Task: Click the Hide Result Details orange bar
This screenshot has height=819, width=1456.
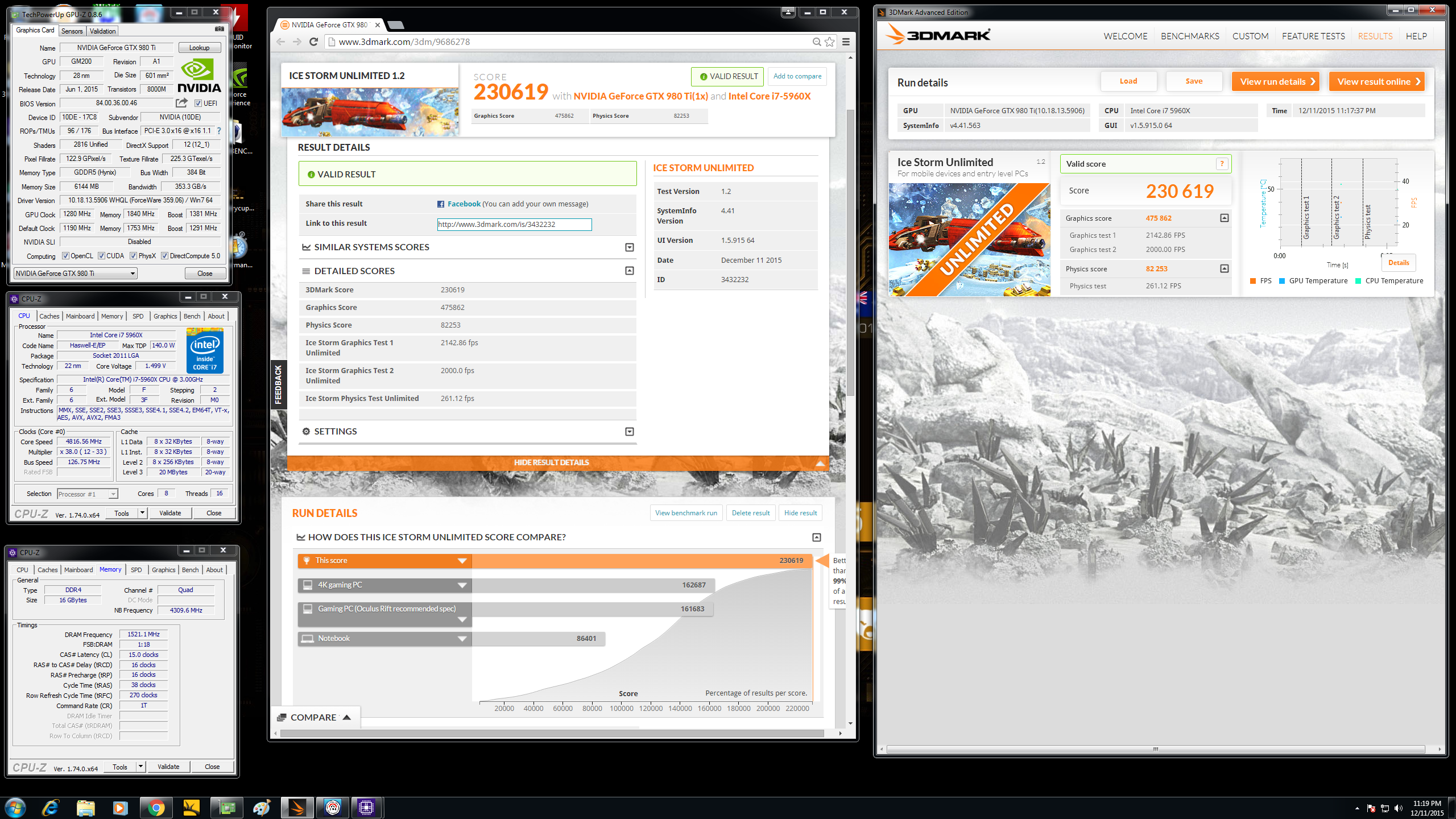Action: (558, 462)
